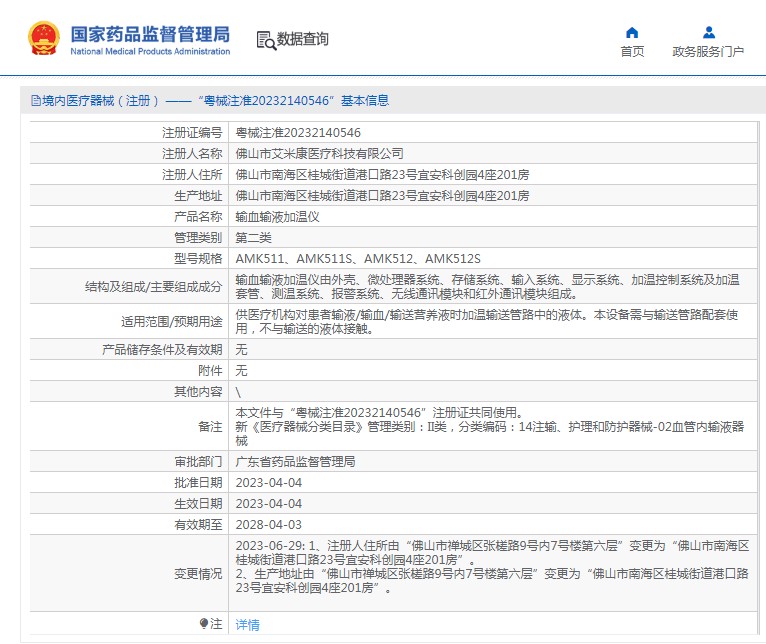766x644 pixels.
Task: Go to 首页 via its text label
Action: tap(632, 52)
